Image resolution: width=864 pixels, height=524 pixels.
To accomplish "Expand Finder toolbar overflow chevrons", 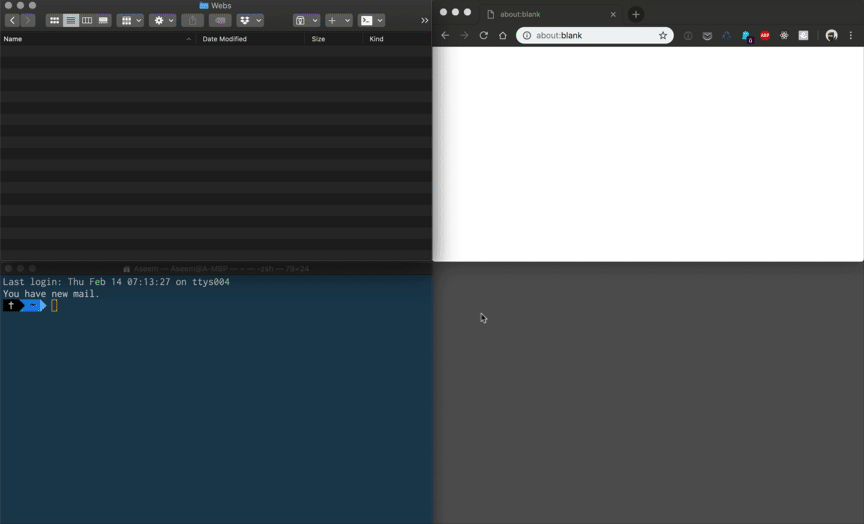I will coord(424,20).
